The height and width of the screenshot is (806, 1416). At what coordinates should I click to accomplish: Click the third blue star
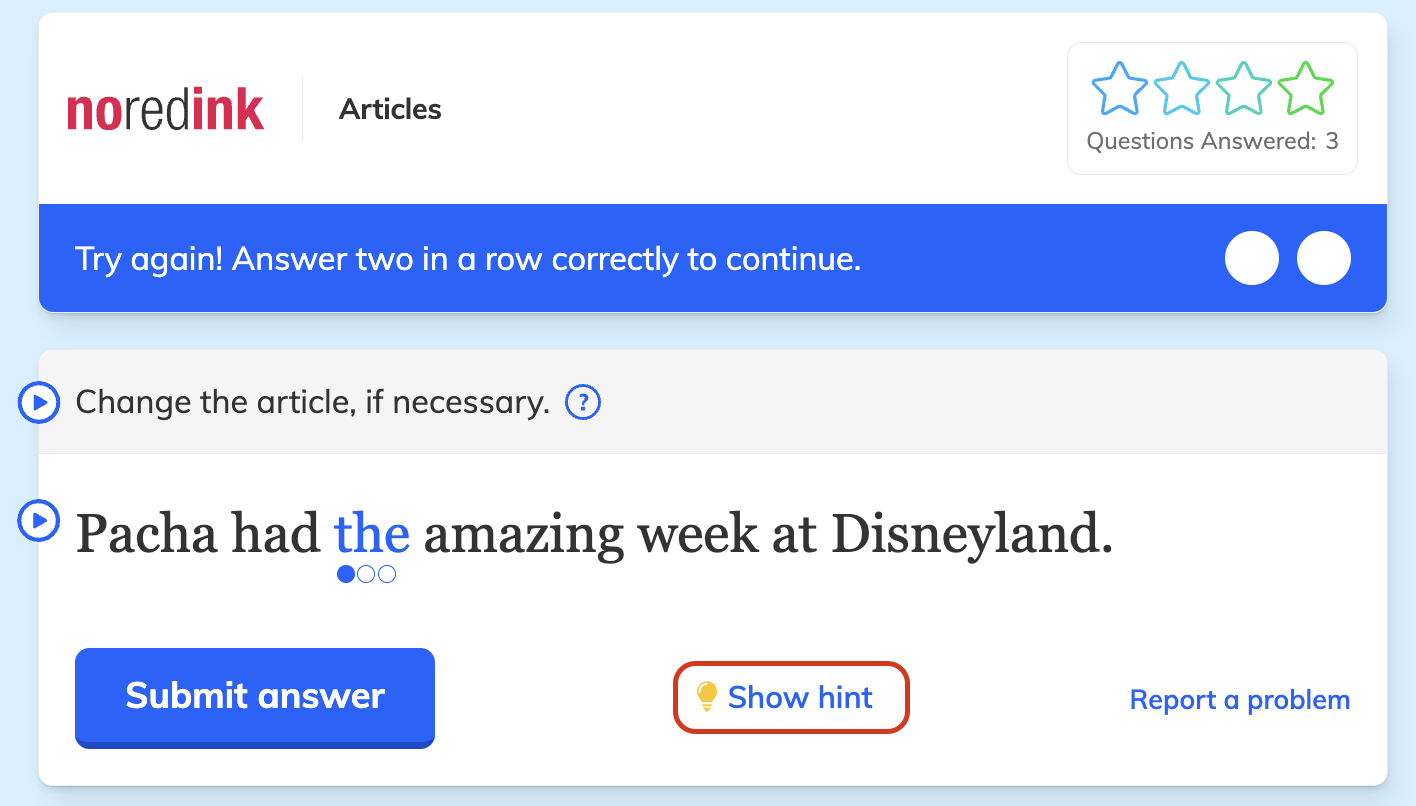(1243, 88)
